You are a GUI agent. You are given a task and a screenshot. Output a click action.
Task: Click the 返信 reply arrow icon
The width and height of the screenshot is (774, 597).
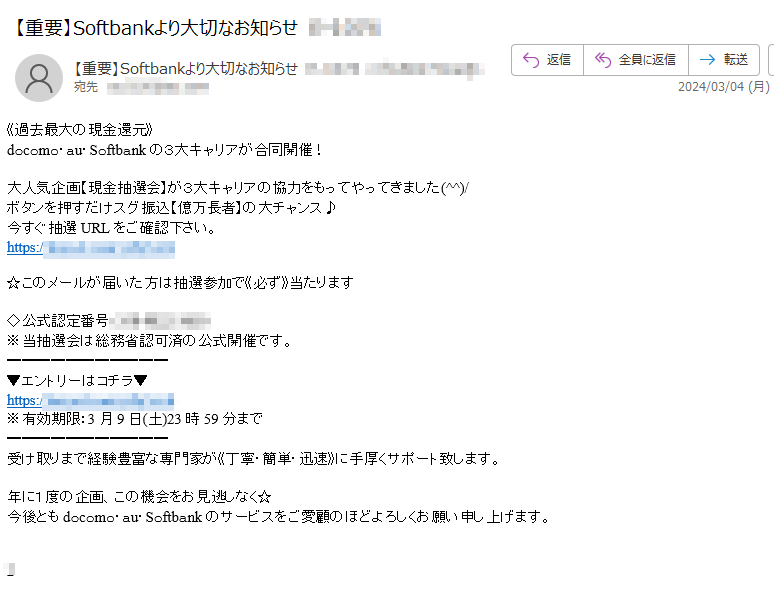click(531, 60)
